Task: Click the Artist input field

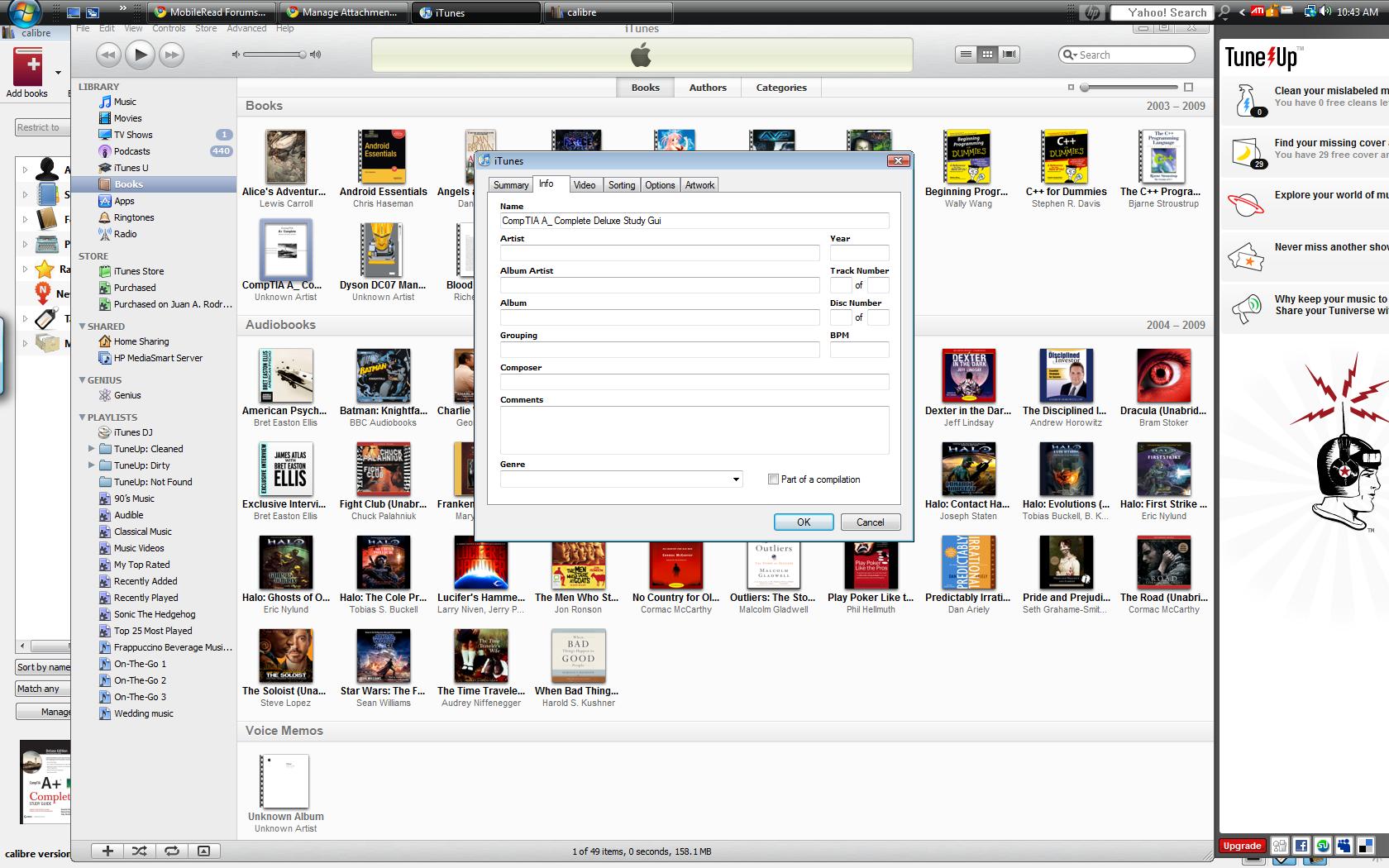Action: (660, 253)
